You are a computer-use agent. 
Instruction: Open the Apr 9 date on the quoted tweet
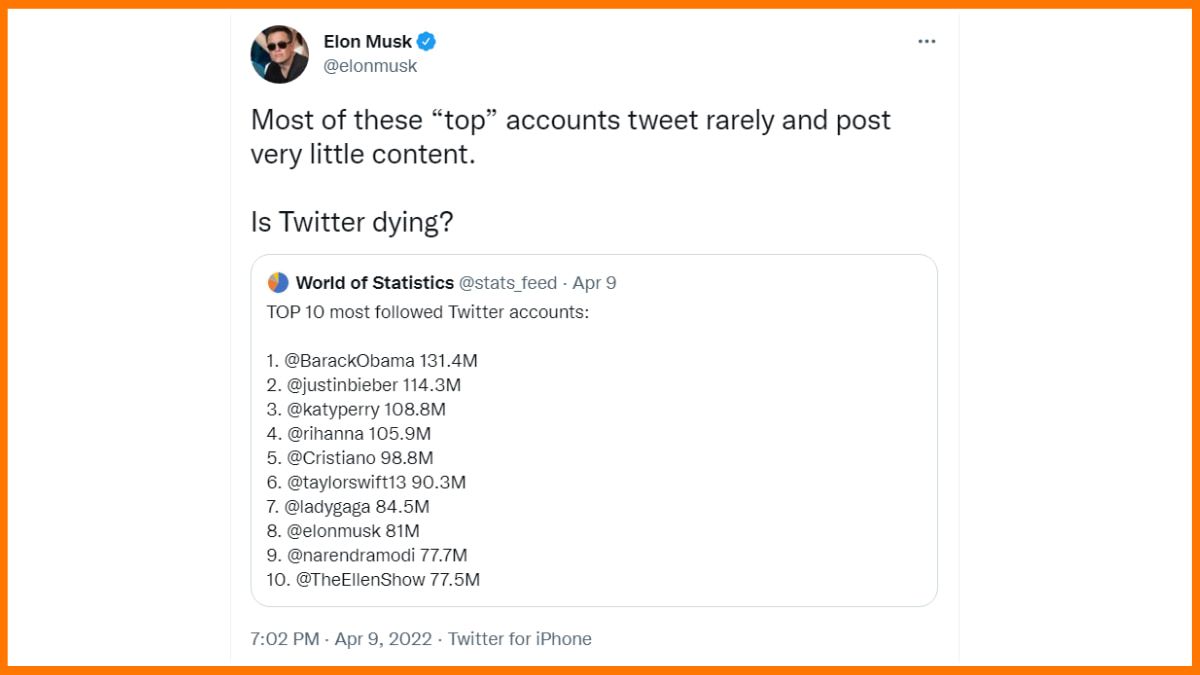(598, 282)
